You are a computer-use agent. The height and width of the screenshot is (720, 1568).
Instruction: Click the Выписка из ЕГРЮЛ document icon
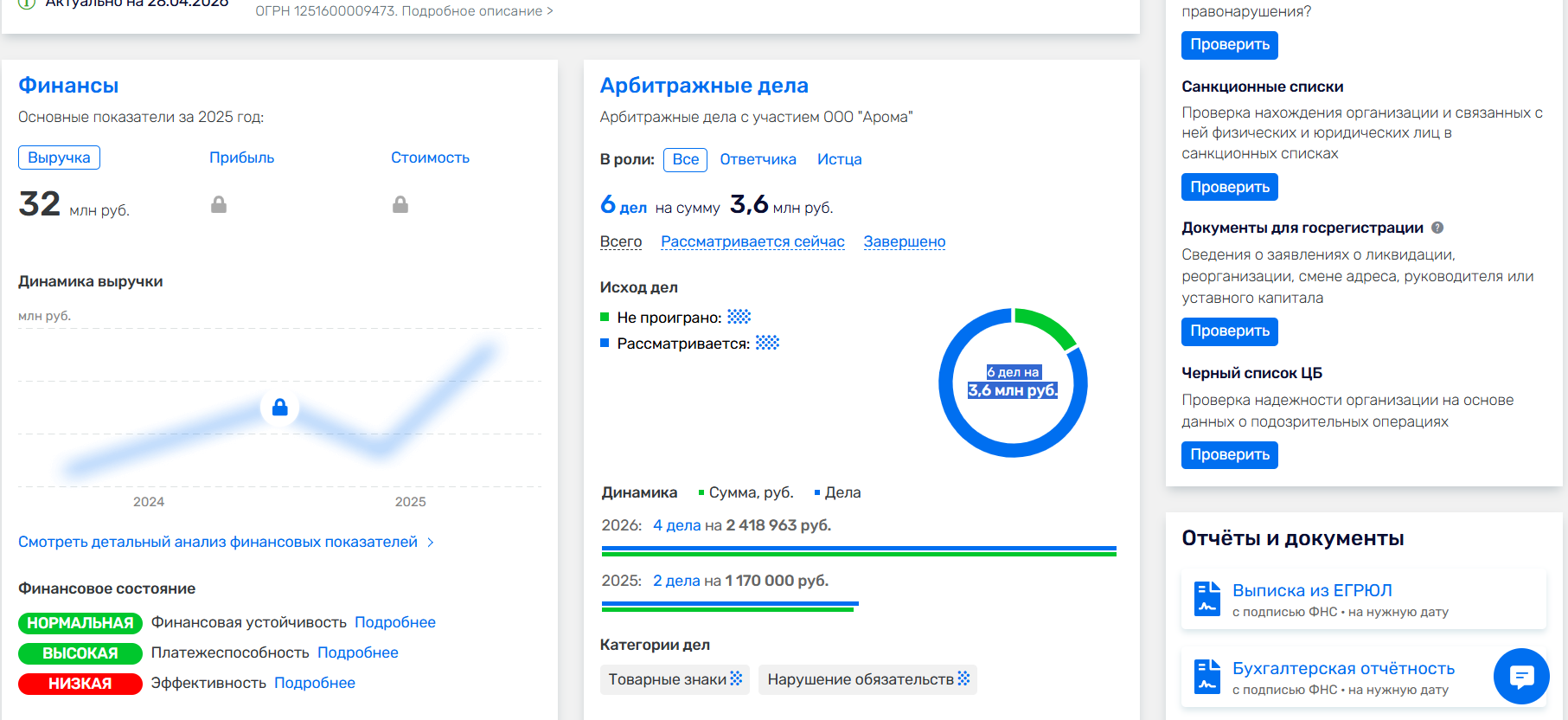1206,598
